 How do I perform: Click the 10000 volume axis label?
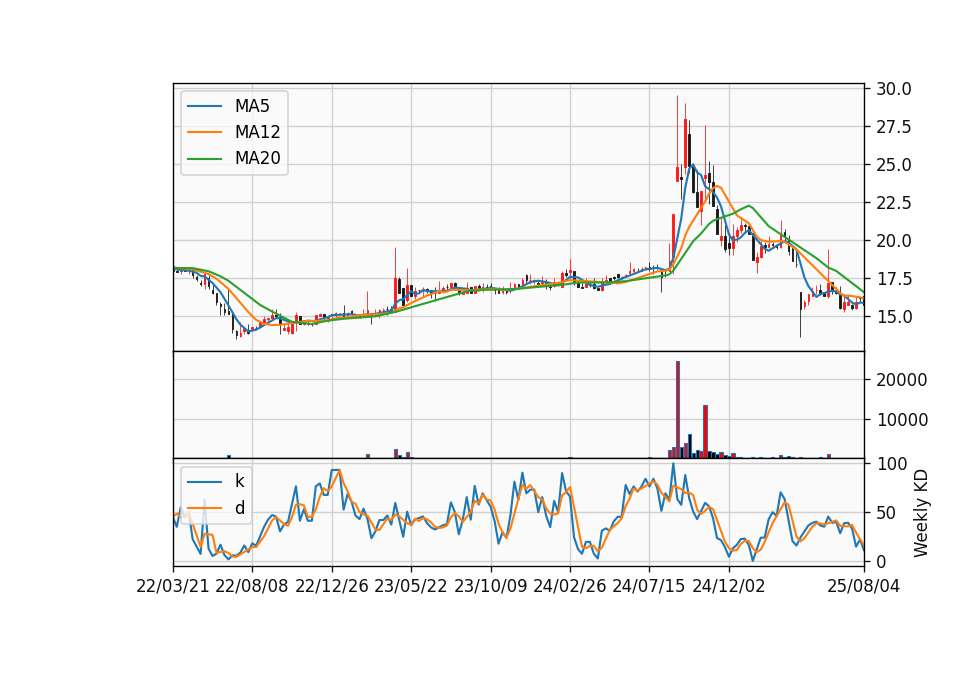(x=901, y=420)
